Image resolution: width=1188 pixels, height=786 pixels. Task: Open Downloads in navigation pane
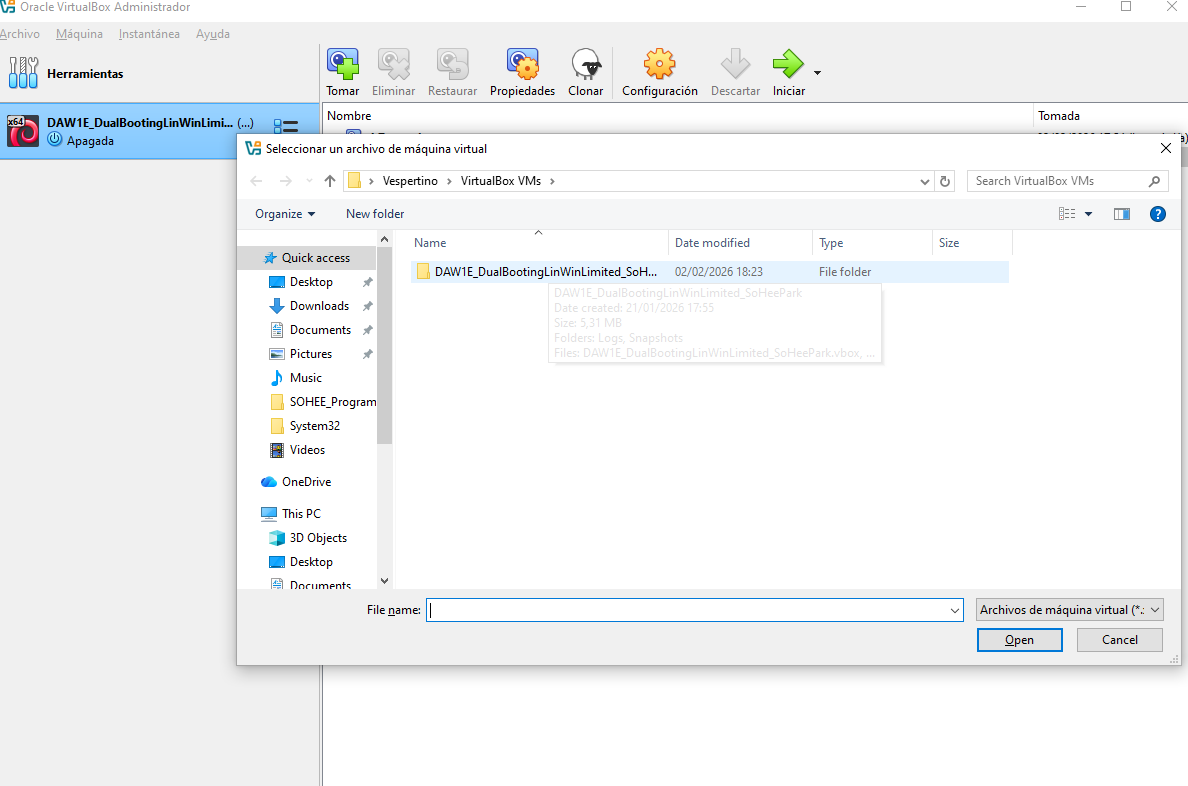[x=319, y=306]
